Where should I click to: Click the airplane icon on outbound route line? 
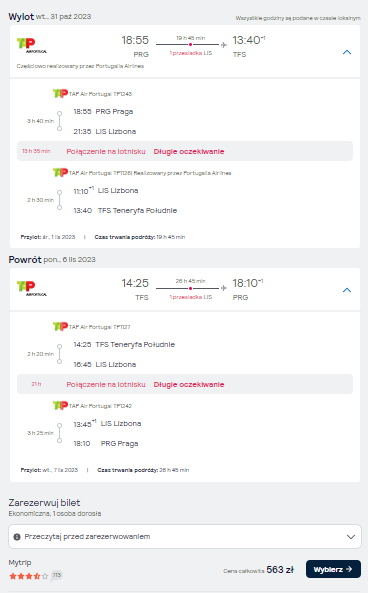coord(224,45)
